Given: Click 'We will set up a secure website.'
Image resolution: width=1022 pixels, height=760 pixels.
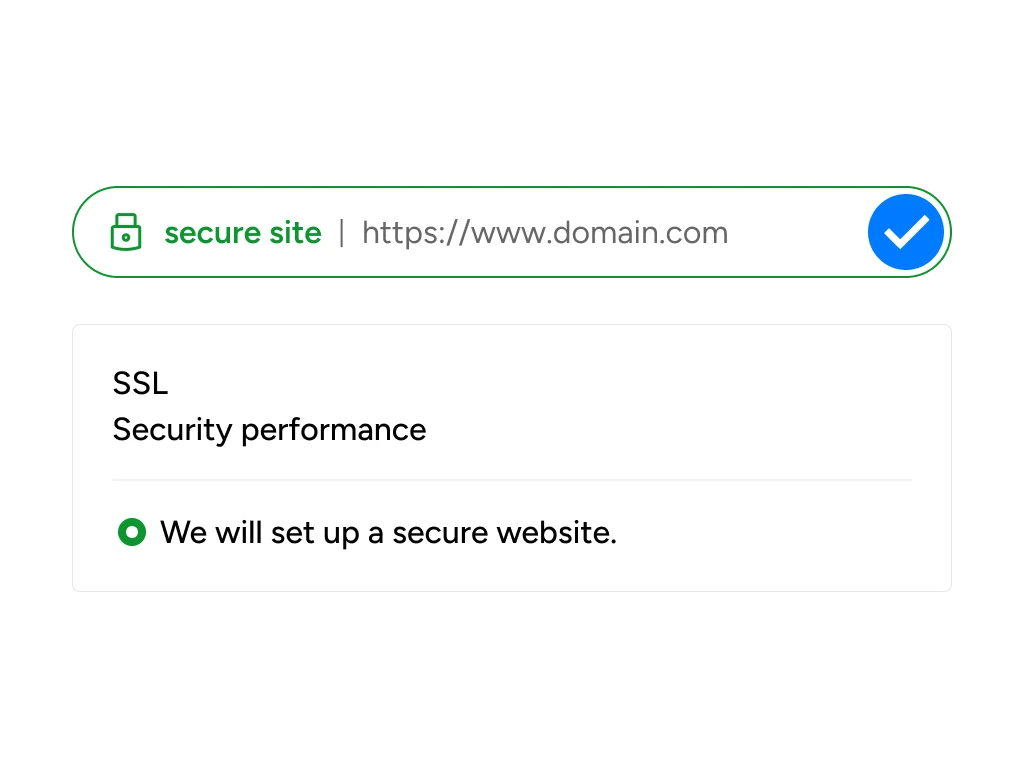Looking at the screenshot, I should tap(388, 533).
